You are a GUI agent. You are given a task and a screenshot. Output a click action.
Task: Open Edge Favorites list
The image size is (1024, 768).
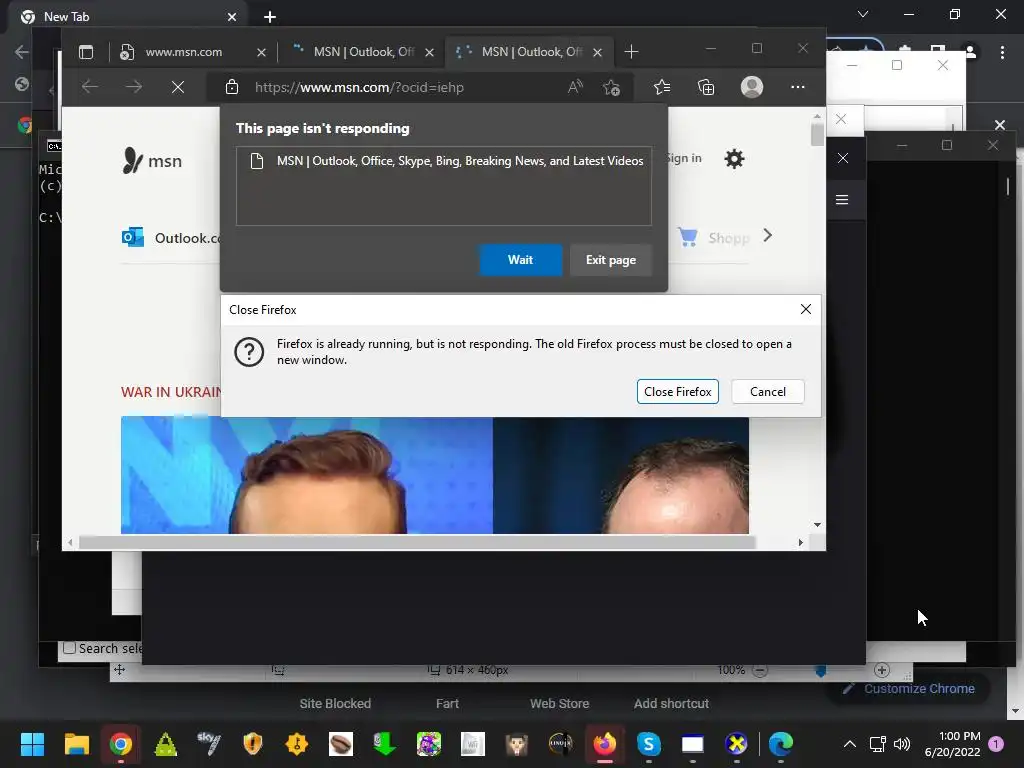point(662,87)
